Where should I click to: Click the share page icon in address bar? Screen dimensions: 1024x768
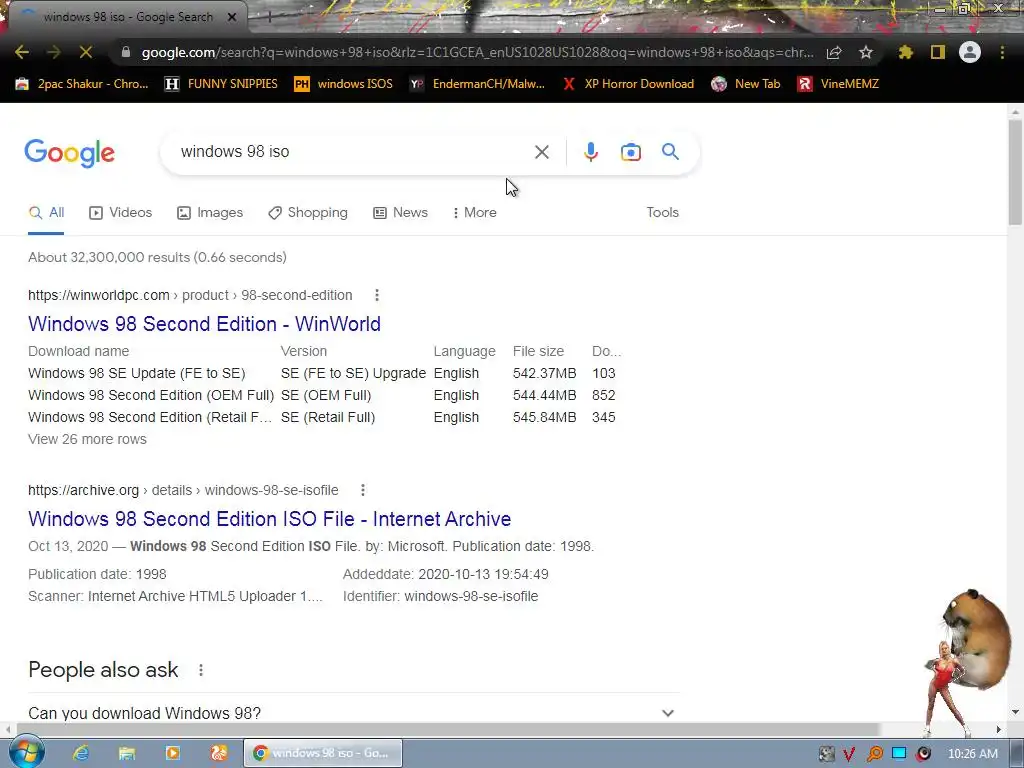pyautogui.click(x=834, y=52)
